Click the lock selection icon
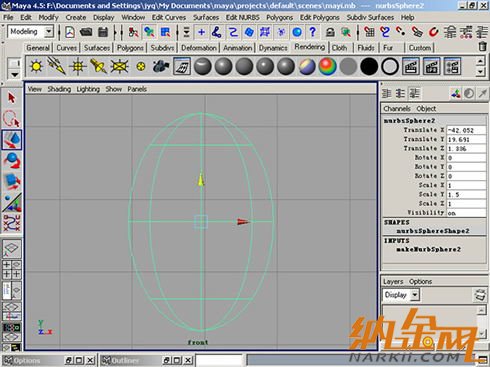 pos(330,32)
